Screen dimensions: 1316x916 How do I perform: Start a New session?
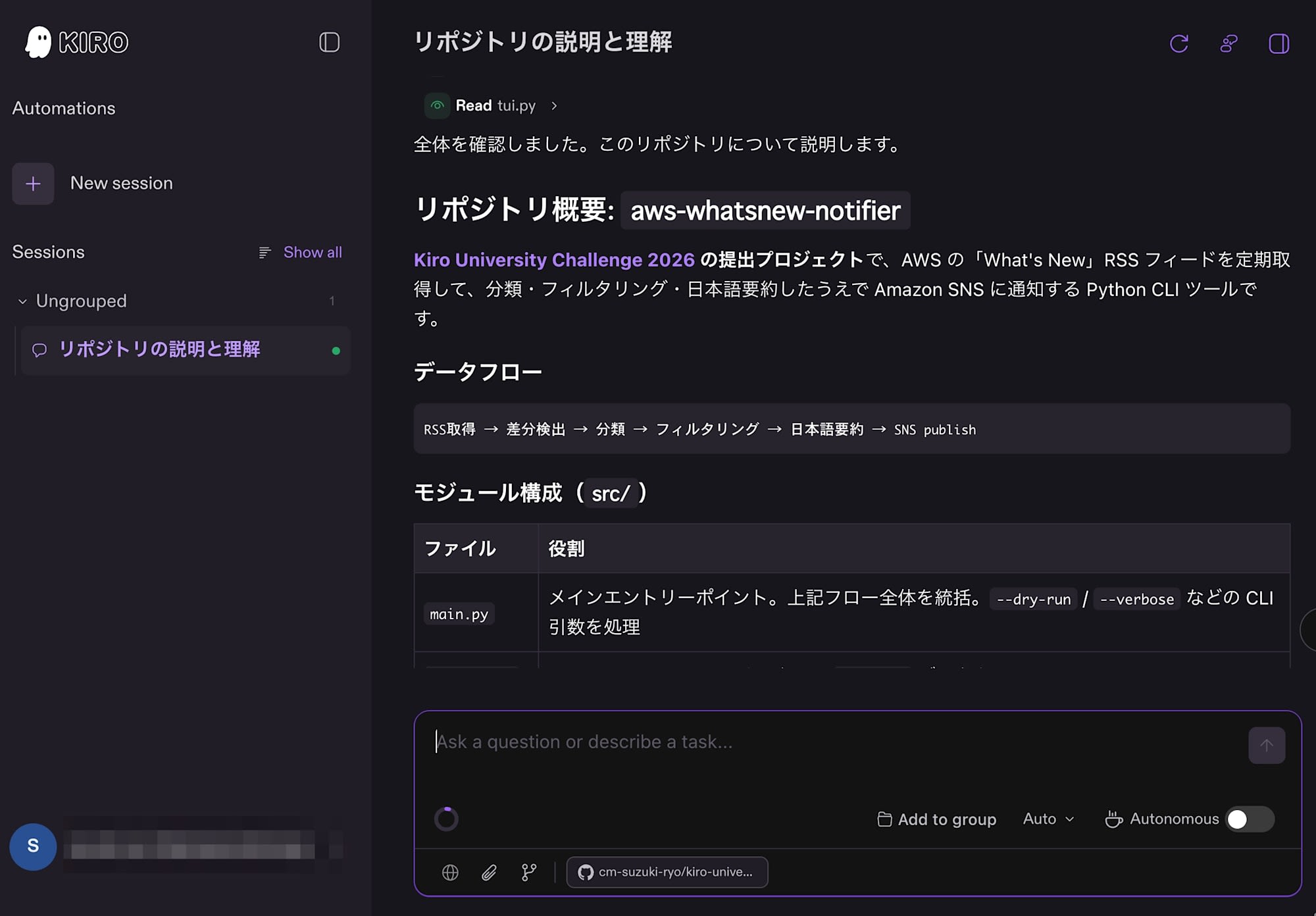(121, 183)
